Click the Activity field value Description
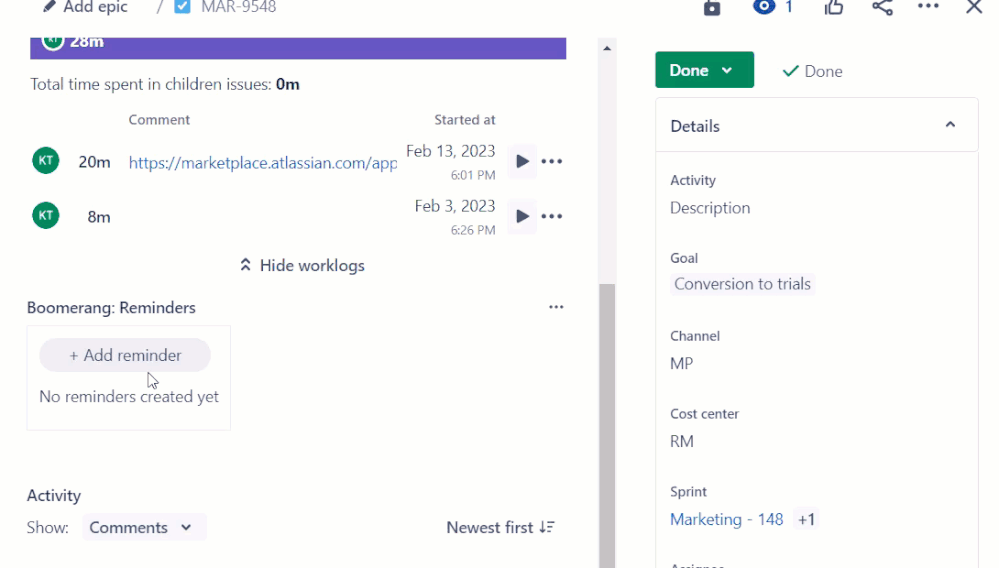The height and width of the screenshot is (568, 999). [710, 208]
